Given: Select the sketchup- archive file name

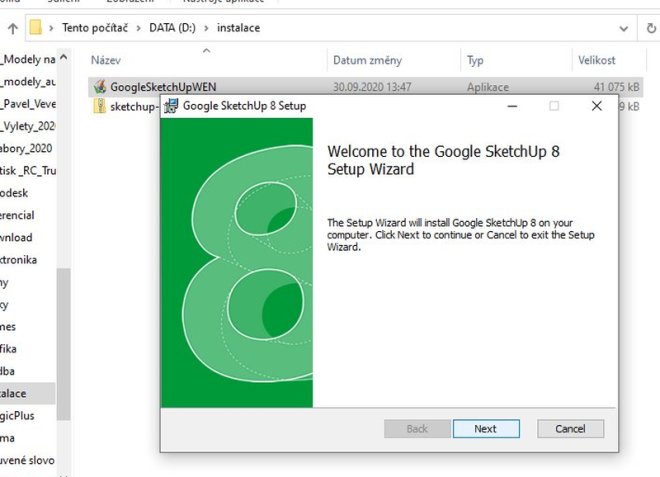Looking at the screenshot, I should coord(133,107).
